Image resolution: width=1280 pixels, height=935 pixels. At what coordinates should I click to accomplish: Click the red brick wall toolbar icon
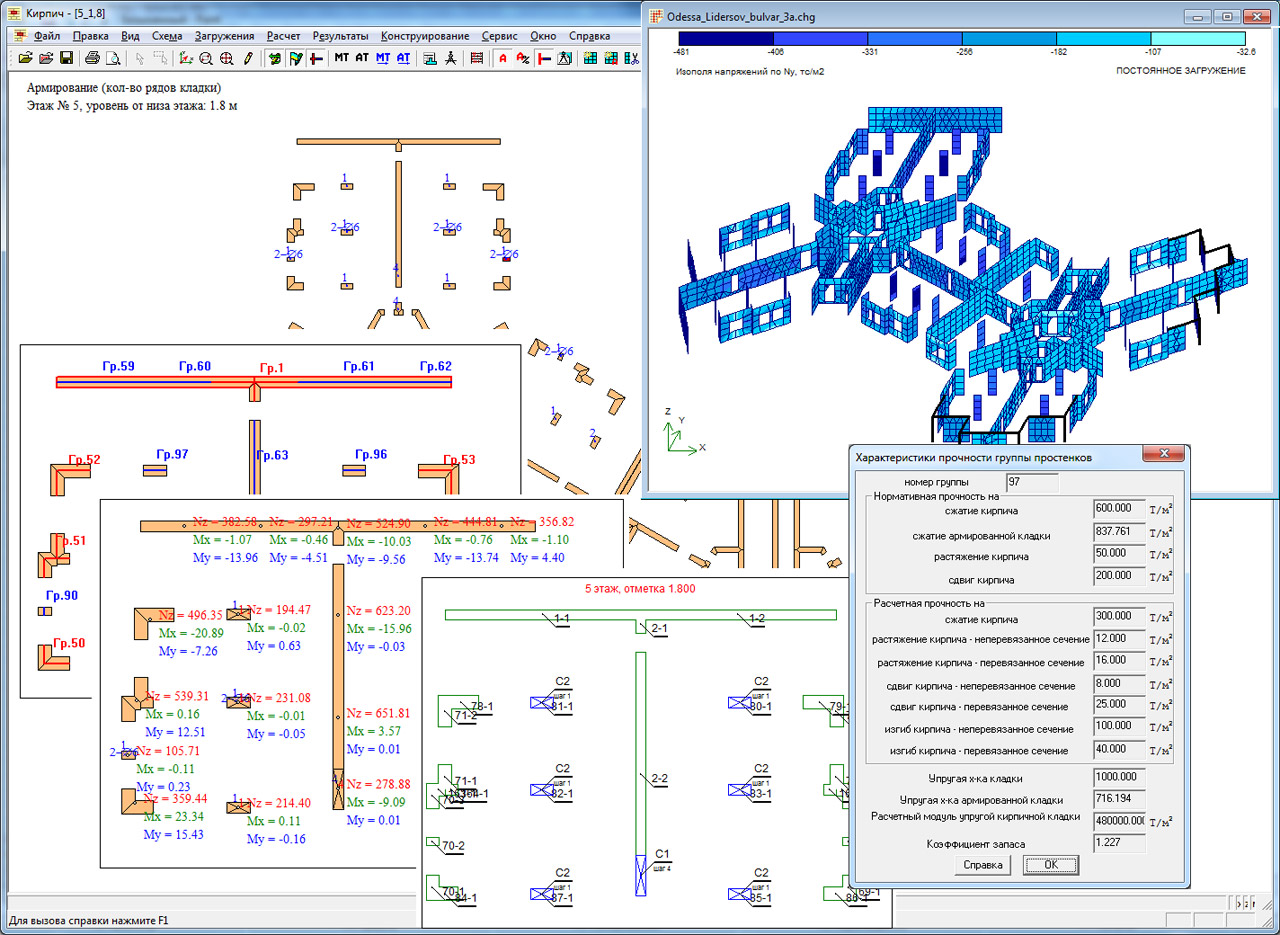click(x=477, y=58)
